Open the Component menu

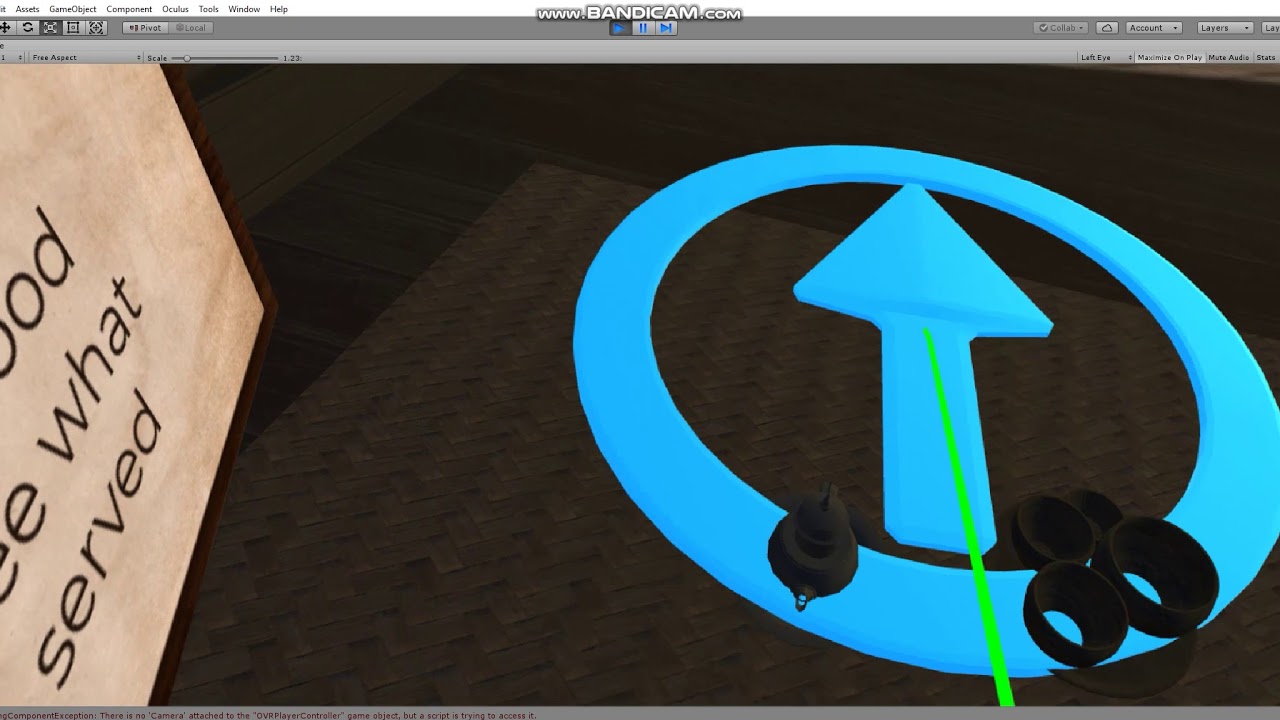tap(129, 9)
